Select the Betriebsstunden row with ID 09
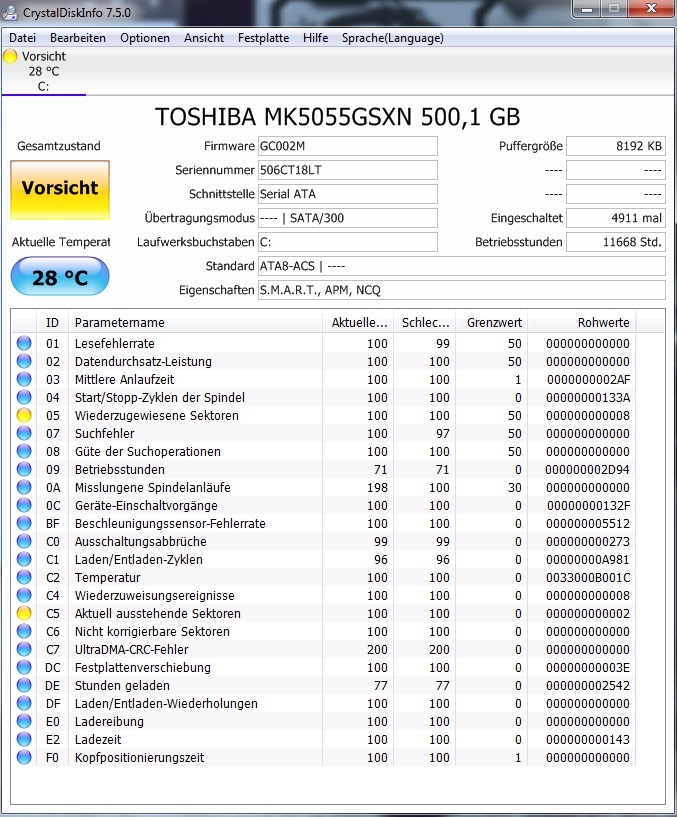The image size is (677, 817). click(x=323, y=469)
